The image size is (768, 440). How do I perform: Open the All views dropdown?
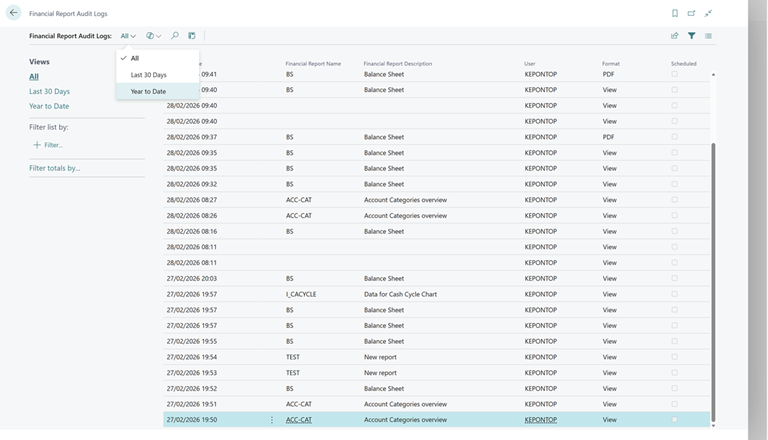128,36
